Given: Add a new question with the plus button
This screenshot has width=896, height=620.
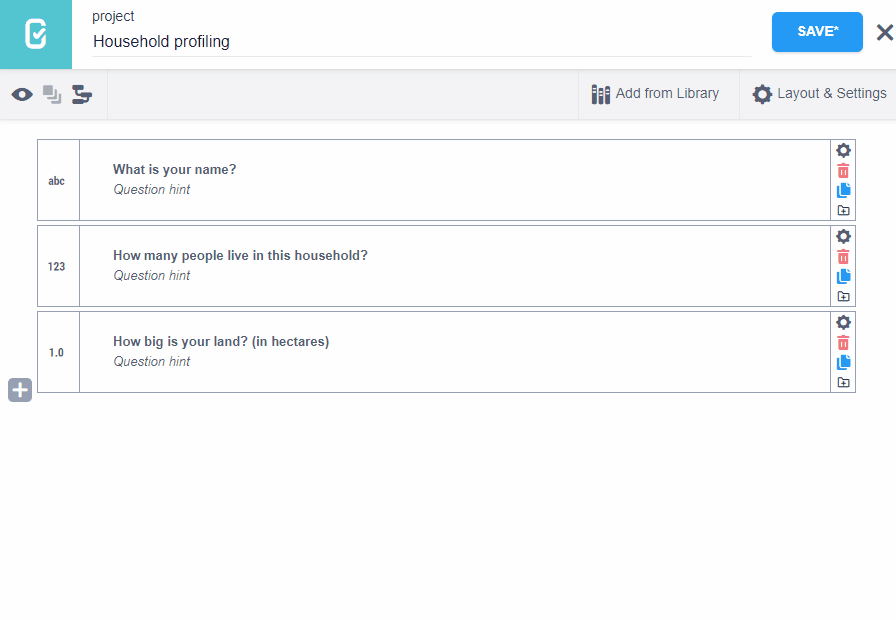Looking at the screenshot, I should [x=19, y=389].
